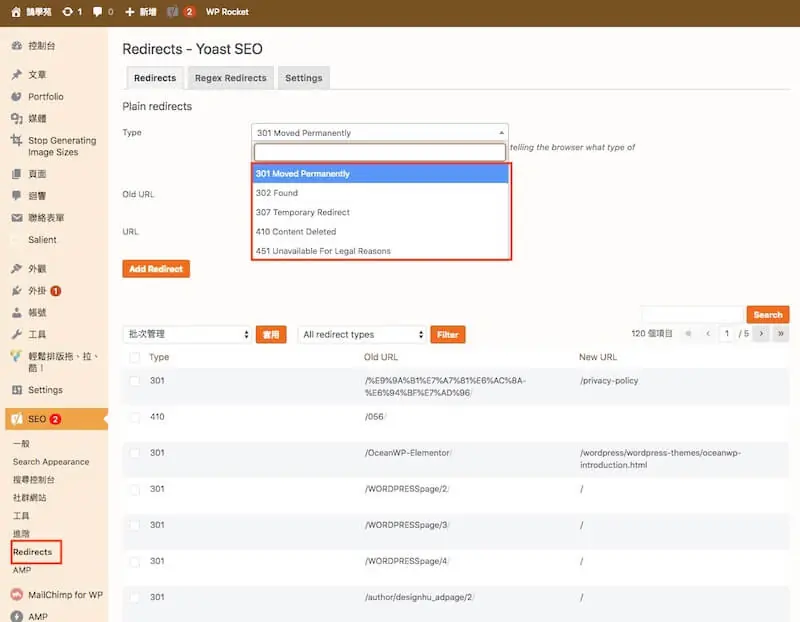Viewport: 800px width, 622px height.
Task: Open Pages 頁面 sidebar icon
Action: click(x=17, y=174)
